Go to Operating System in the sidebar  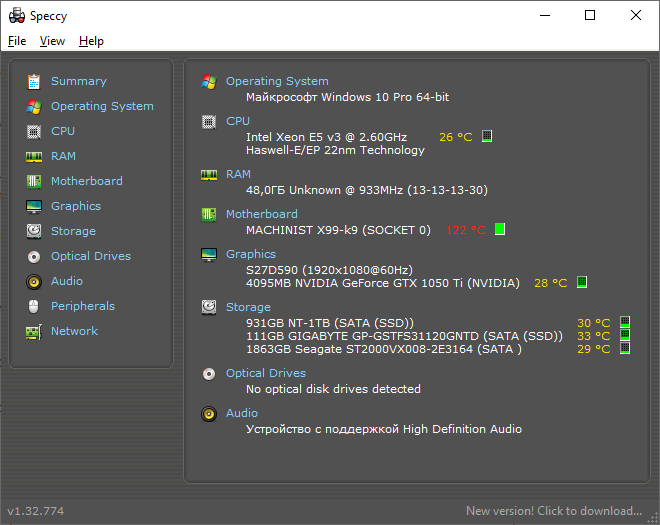(102, 106)
